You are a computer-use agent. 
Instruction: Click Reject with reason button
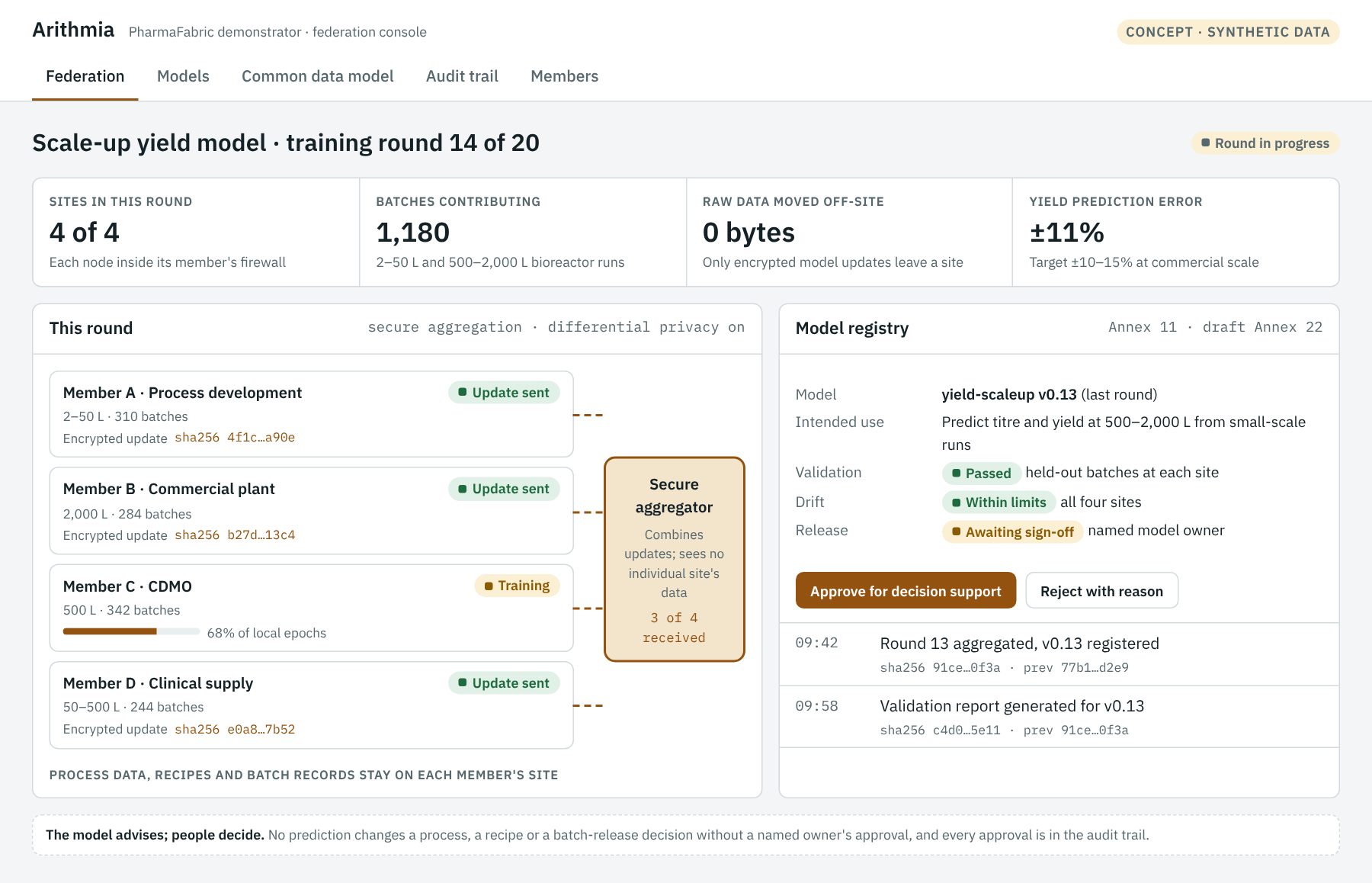point(1101,591)
